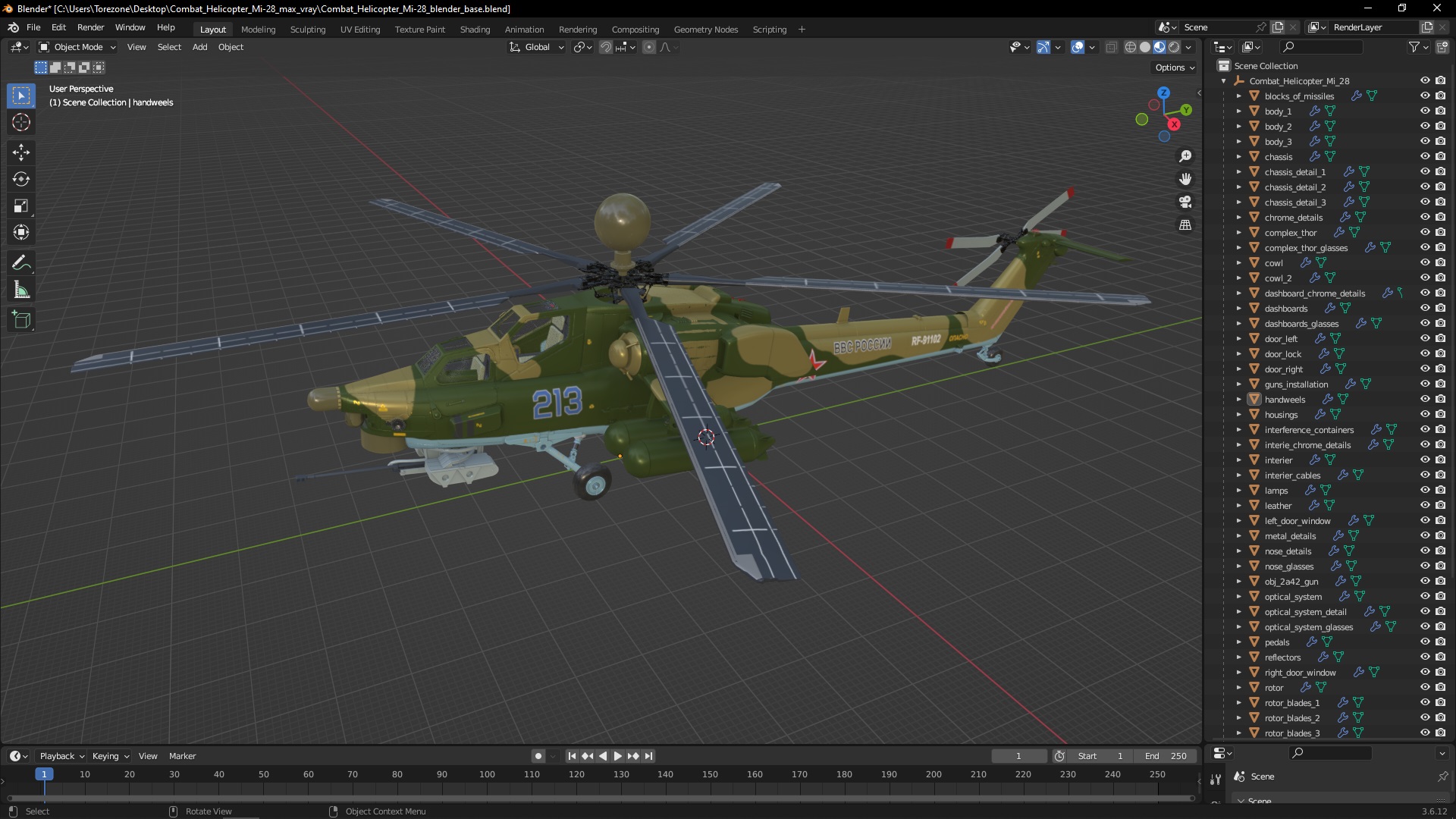Jump to the start frame
This screenshot has height=819, width=1456.
[x=572, y=756]
